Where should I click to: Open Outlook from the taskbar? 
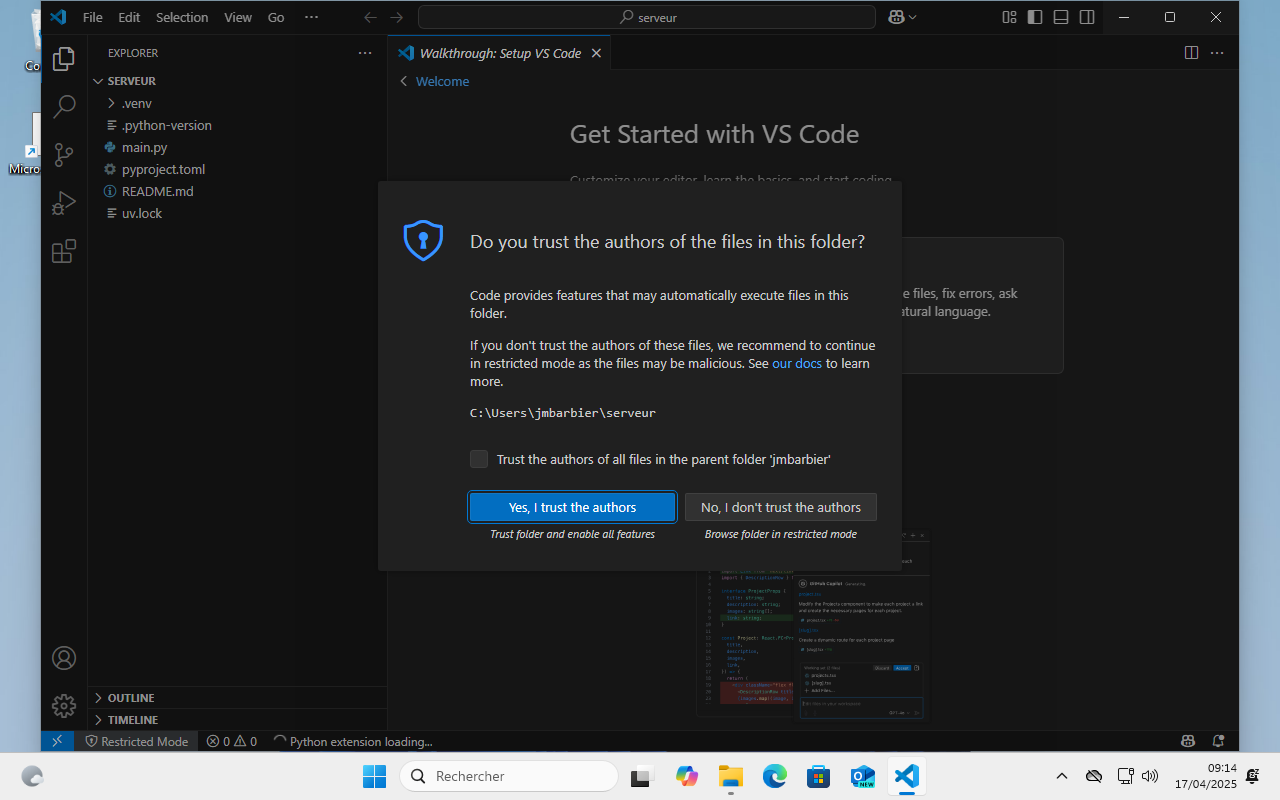click(862, 776)
